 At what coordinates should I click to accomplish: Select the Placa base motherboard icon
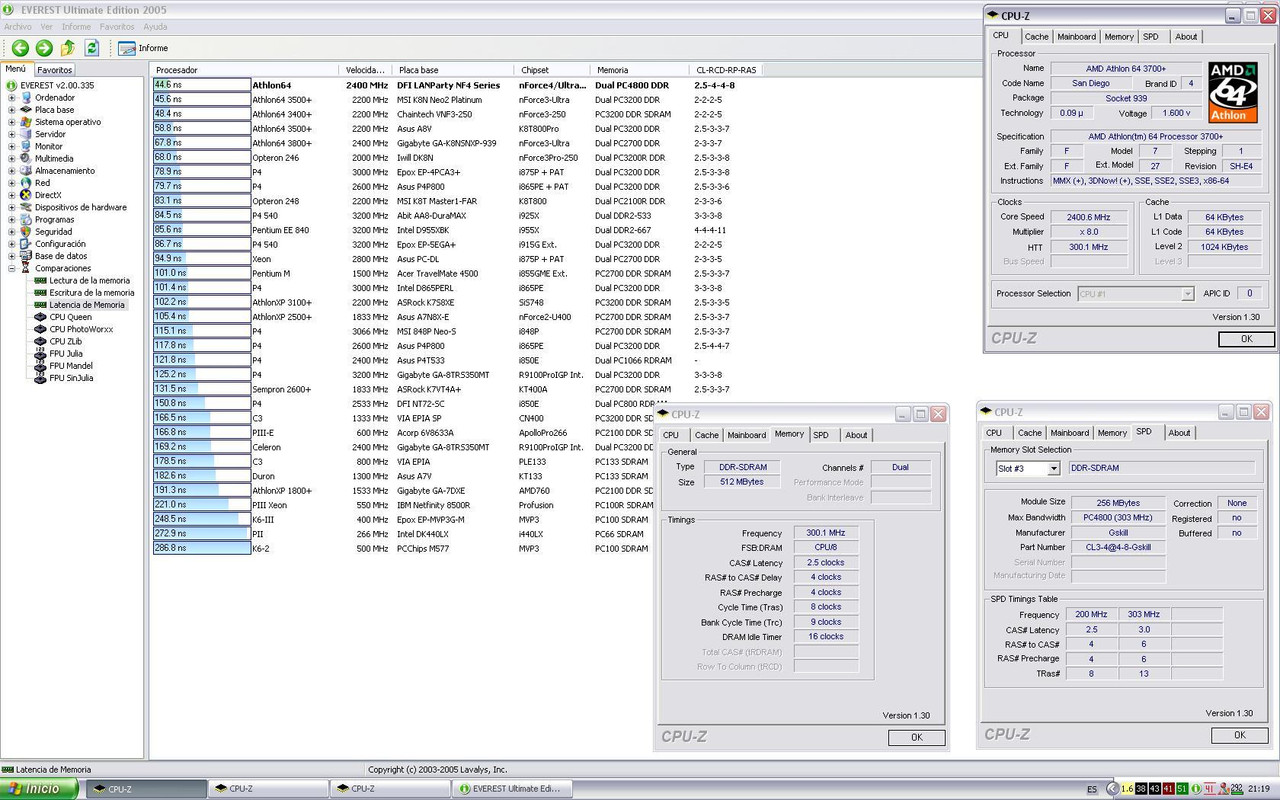[26, 110]
